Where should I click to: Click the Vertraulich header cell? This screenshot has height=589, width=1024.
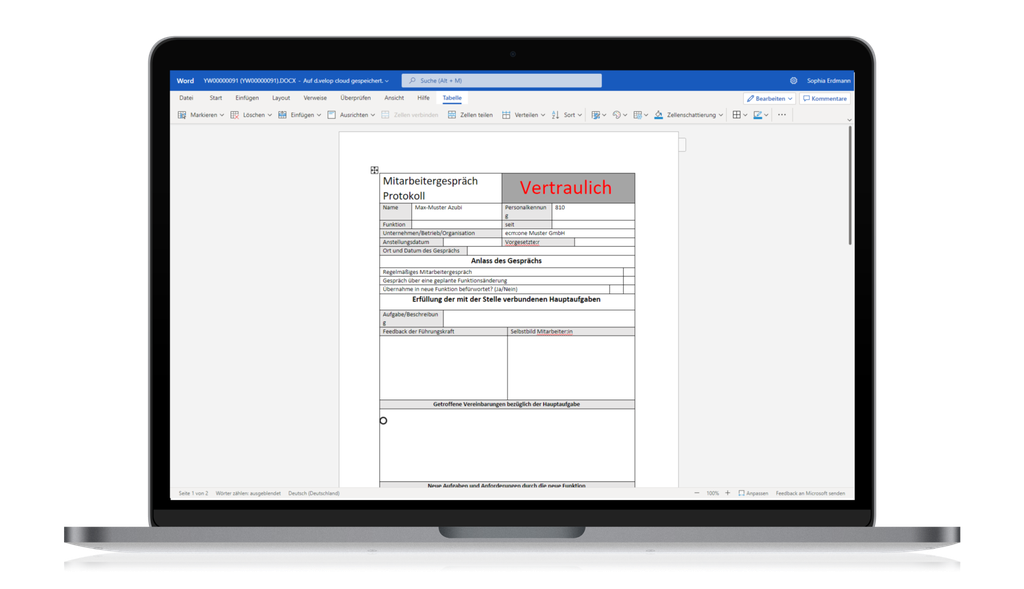(568, 188)
